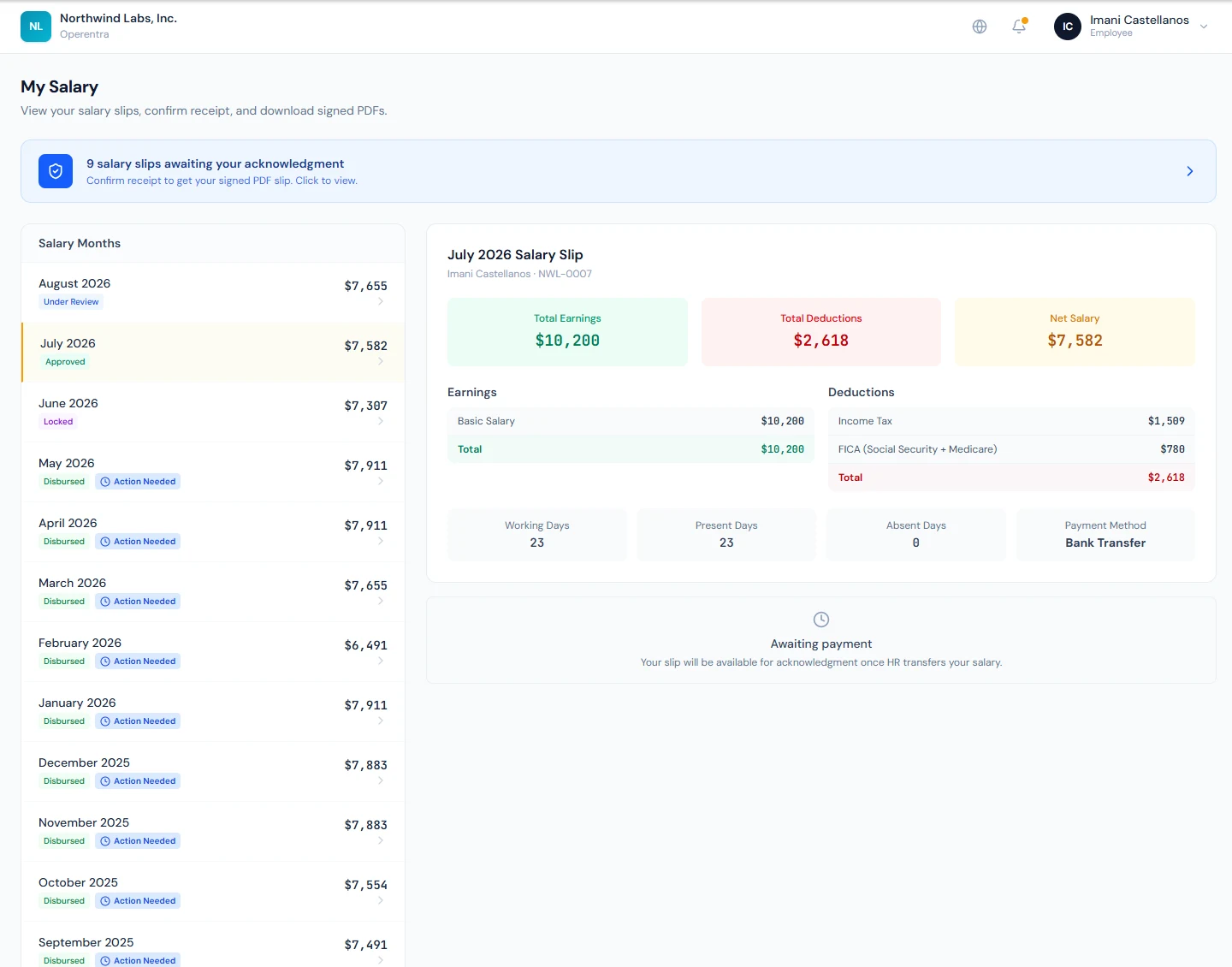Click the Under Review status badge
The width and height of the screenshot is (1232, 967).
(71, 302)
